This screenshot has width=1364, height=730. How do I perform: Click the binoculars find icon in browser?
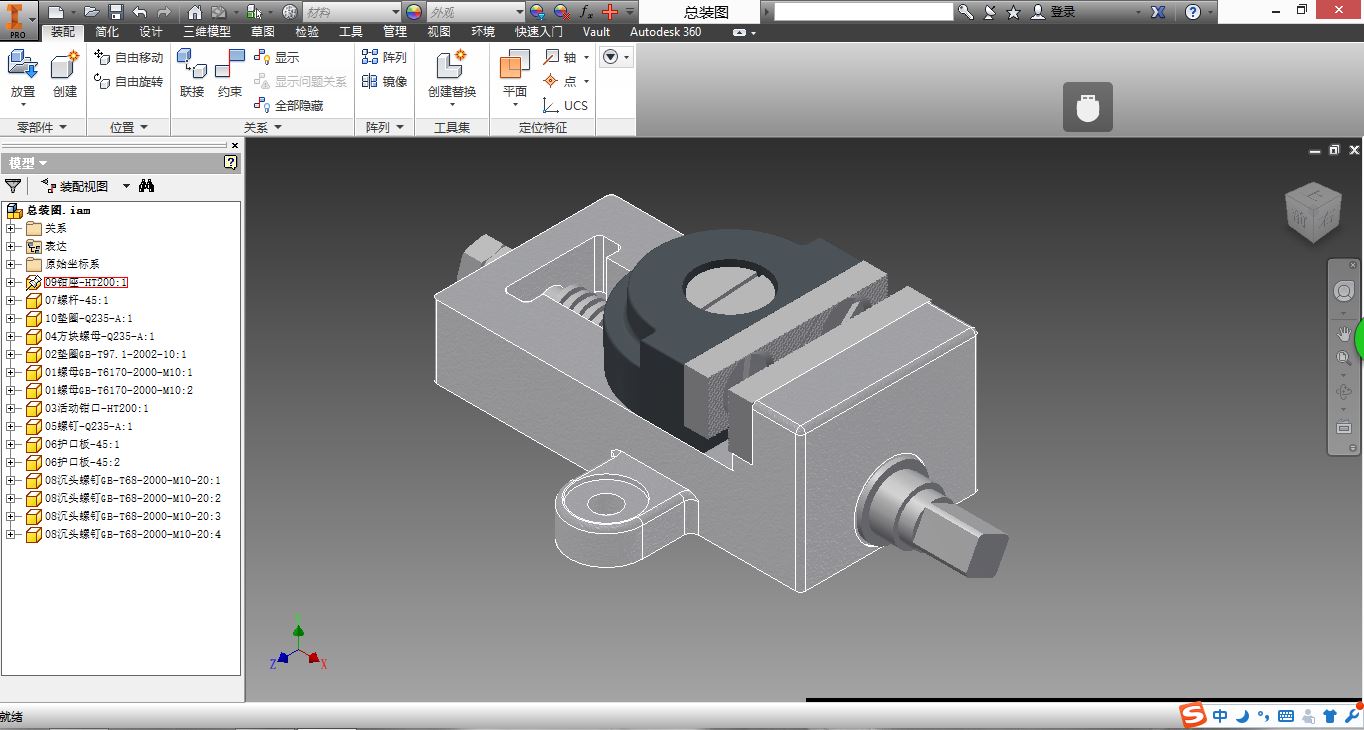(147, 186)
